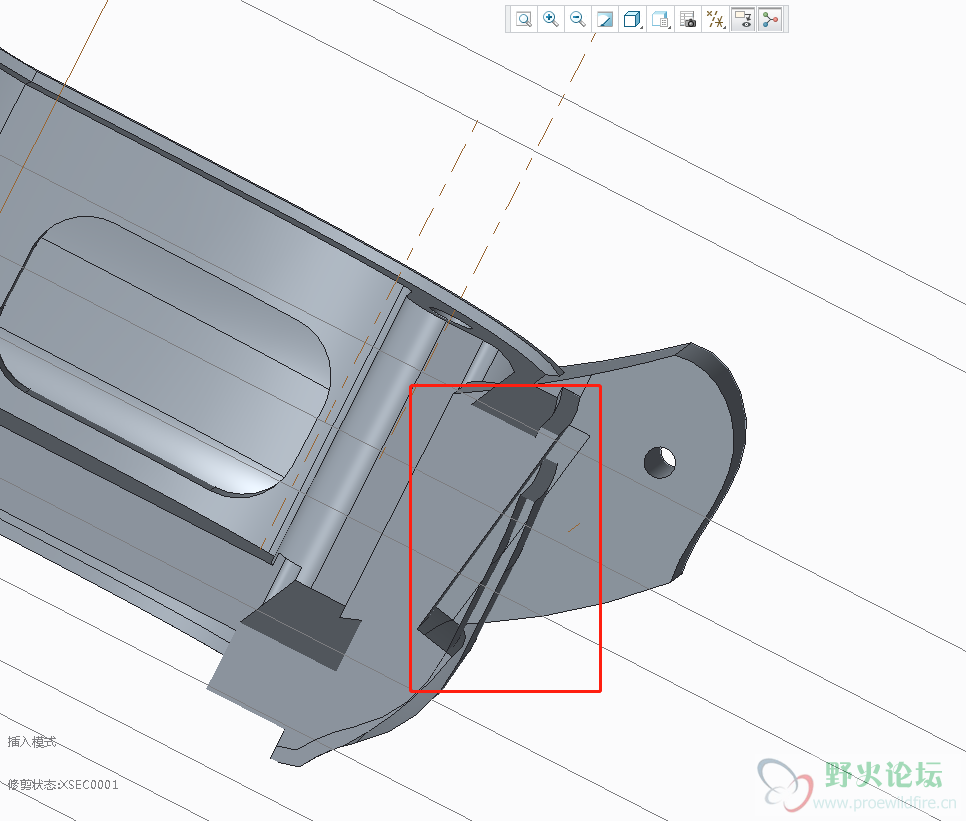Open the Saved Orientations view dropdown
The width and height of the screenshot is (966, 821).
(660, 19)
